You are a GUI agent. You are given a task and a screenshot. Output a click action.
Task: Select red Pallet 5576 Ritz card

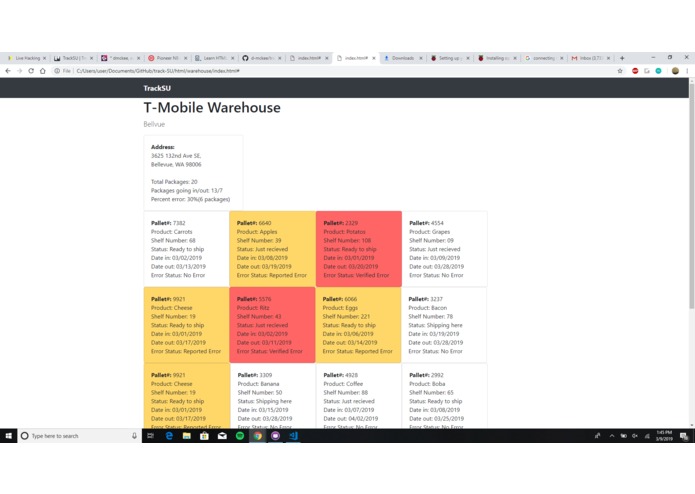(273, 325)
